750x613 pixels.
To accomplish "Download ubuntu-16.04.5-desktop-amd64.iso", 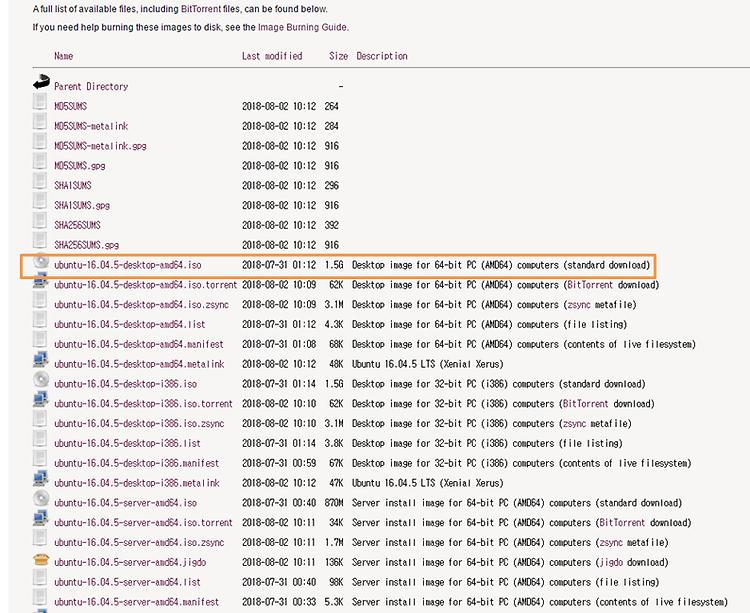I will tap(128, 265).
